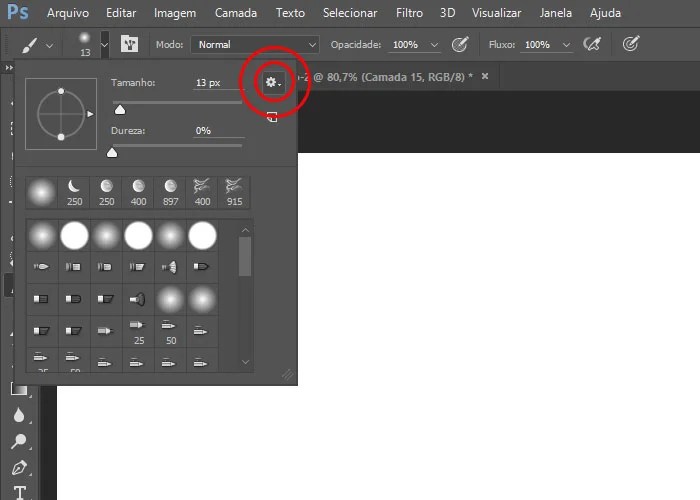The height and width of the screenshot is (500, 700).
Task: Toggle pressure for opacity icon
Action: pos(460,44)
